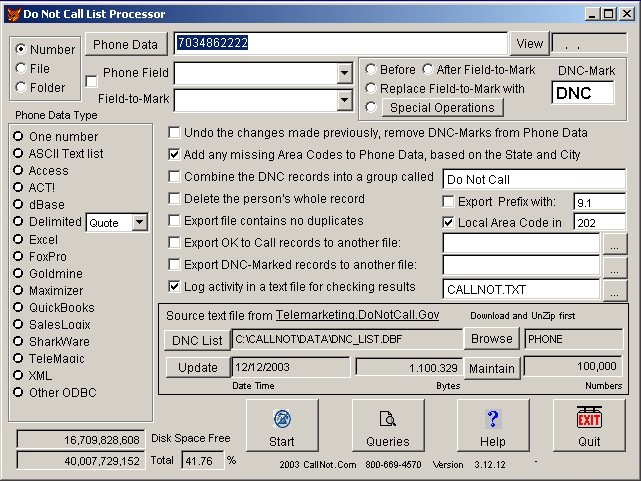The width and height of the screenshot is (641, 481).
Task: Open the Delimited Quote dropdown
Action: tap(139, 223)
